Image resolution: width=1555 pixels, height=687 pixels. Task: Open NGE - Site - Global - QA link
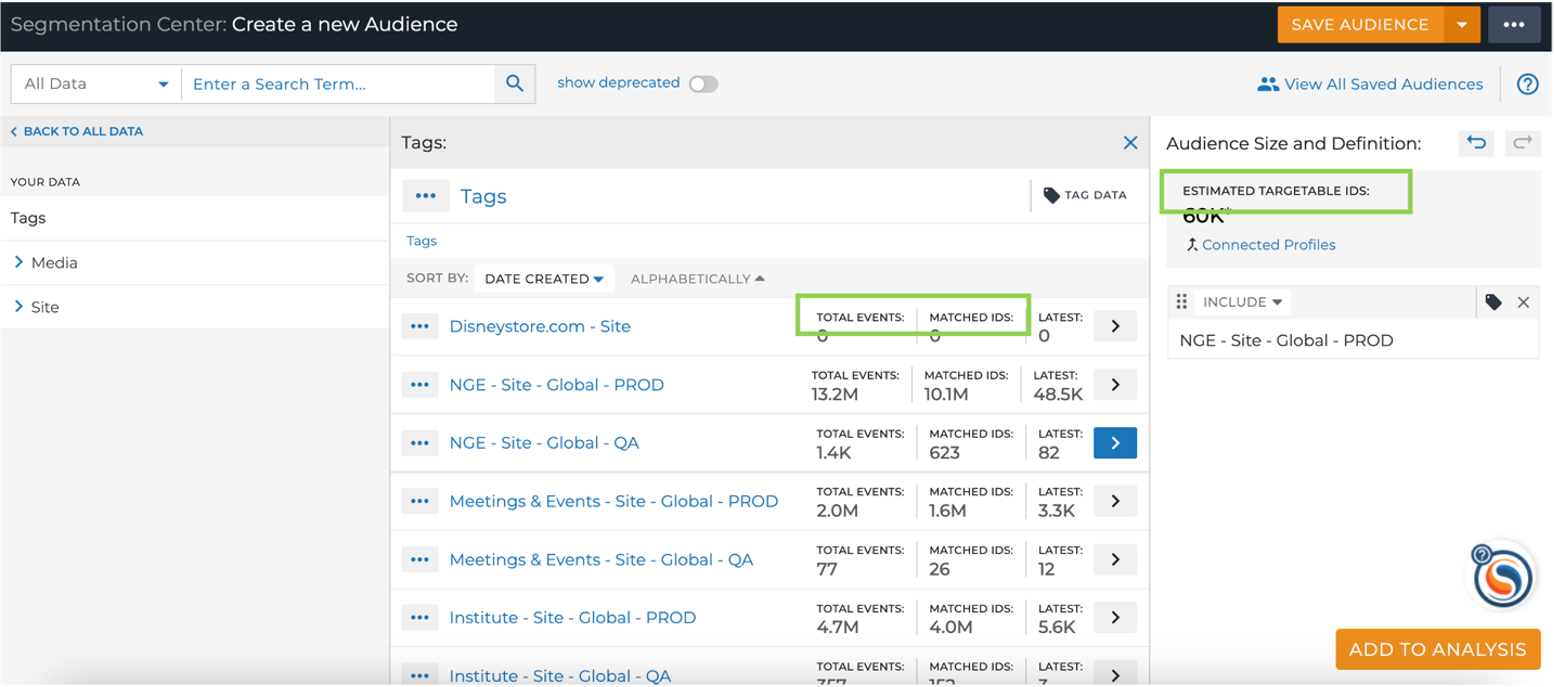click(x=544, y=443)
